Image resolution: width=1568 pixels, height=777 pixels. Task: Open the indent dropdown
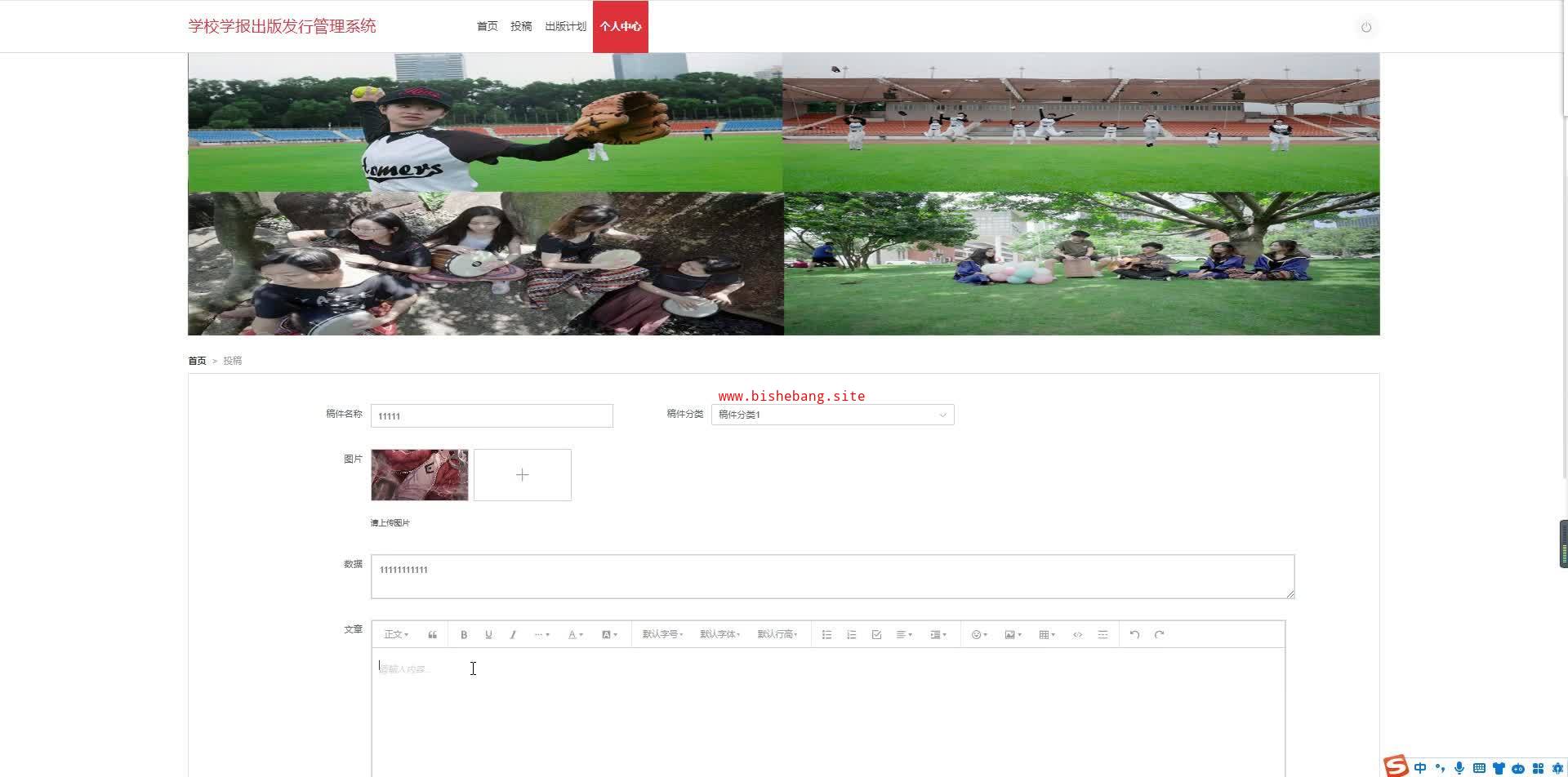tap(938, 635)
